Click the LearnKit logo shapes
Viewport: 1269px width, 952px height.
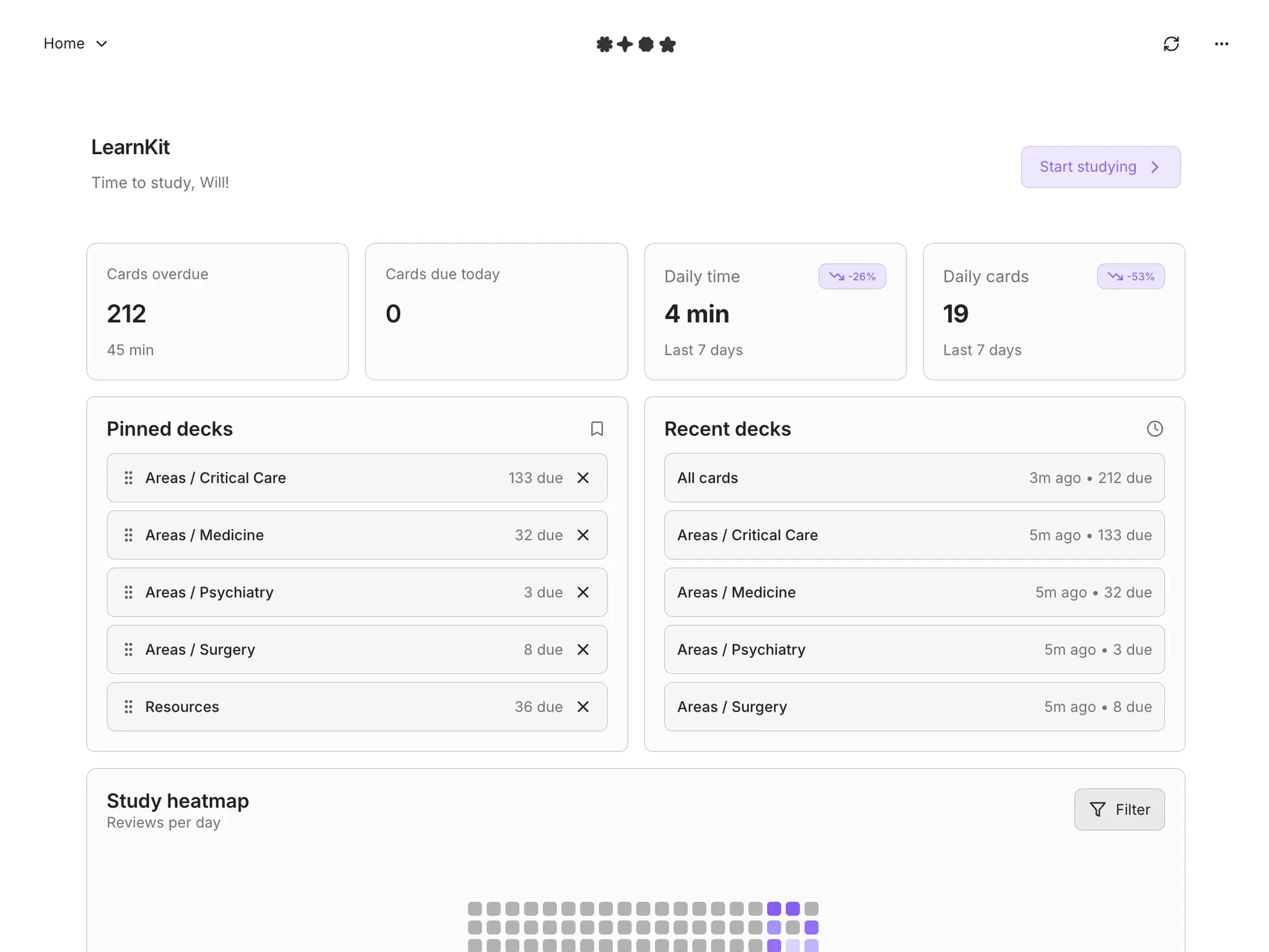(636, 45)
